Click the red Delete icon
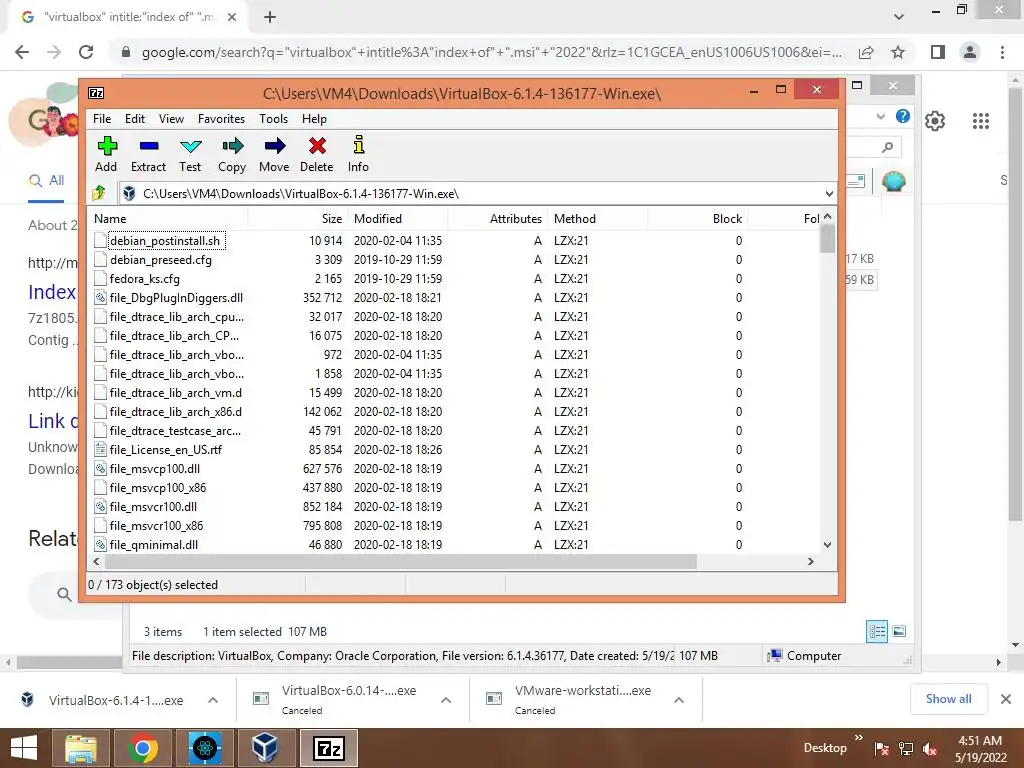Screen dimensions: 1024x768 pos(317,146)
